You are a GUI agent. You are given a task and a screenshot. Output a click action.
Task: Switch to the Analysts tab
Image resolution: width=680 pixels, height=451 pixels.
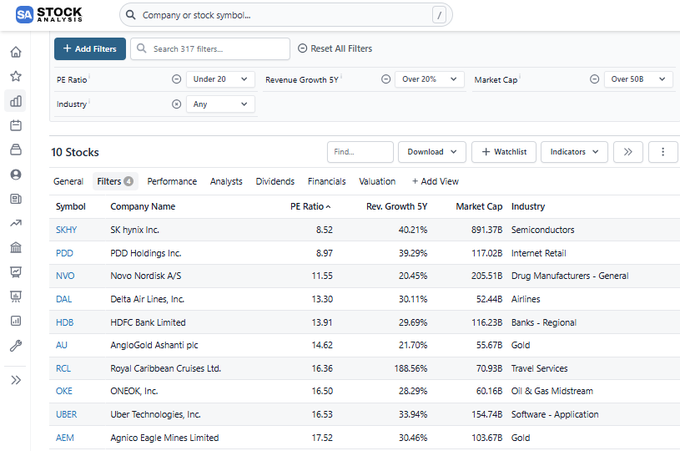pos(226,181)
